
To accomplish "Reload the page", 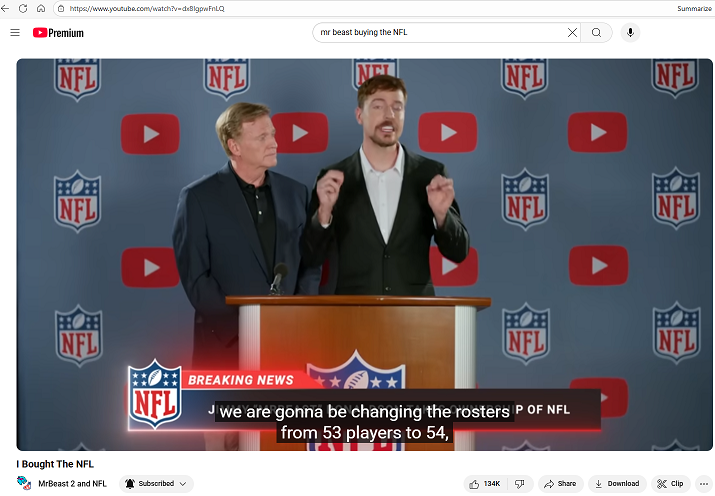I will click(x=23, y=8).
